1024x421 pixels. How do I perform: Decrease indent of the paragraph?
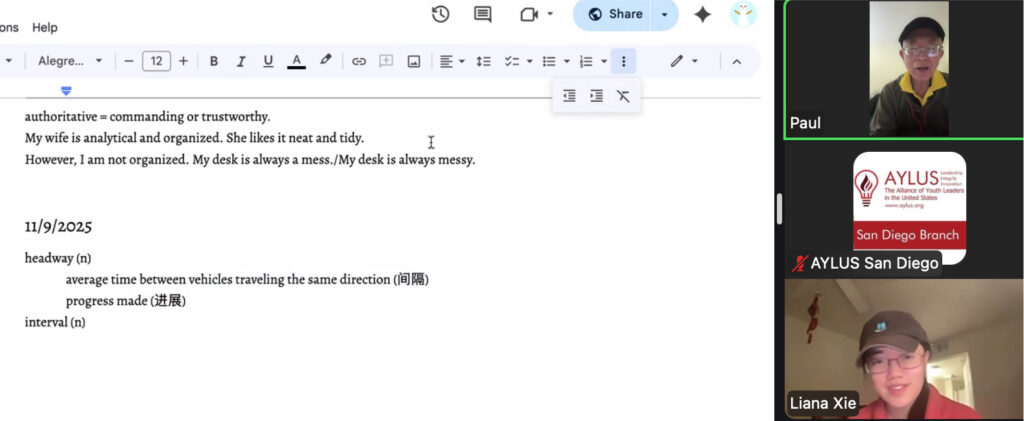coord(569,96)
